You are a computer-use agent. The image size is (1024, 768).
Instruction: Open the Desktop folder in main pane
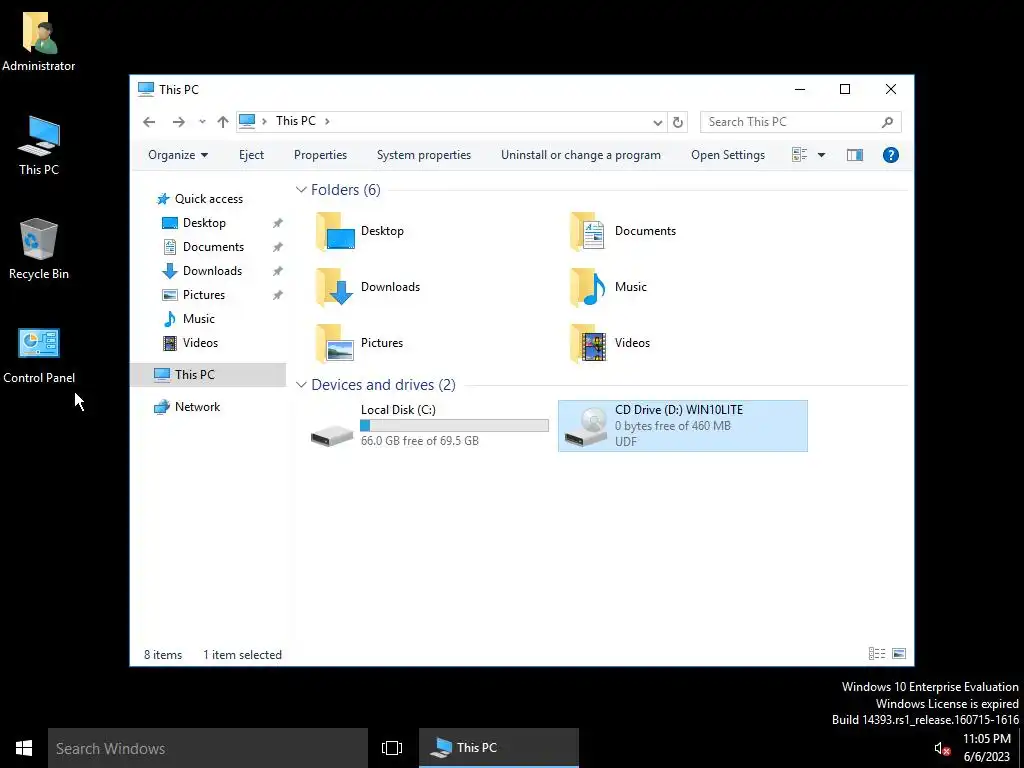tap(360, 231)
